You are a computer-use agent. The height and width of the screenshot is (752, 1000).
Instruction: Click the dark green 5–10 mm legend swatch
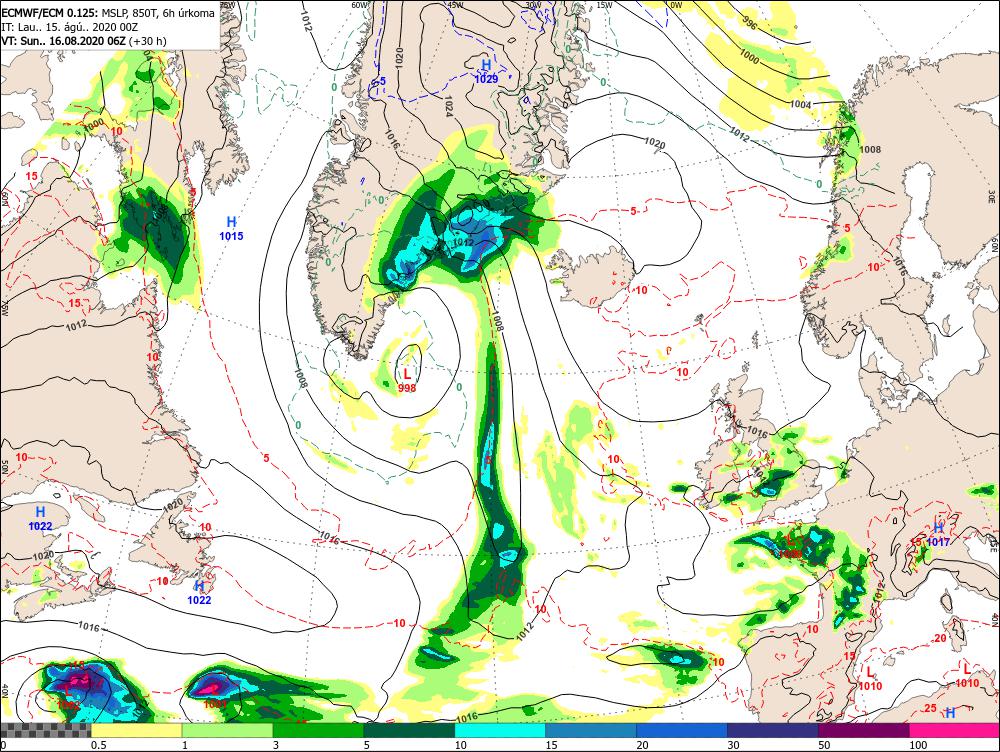coord(409,730)
